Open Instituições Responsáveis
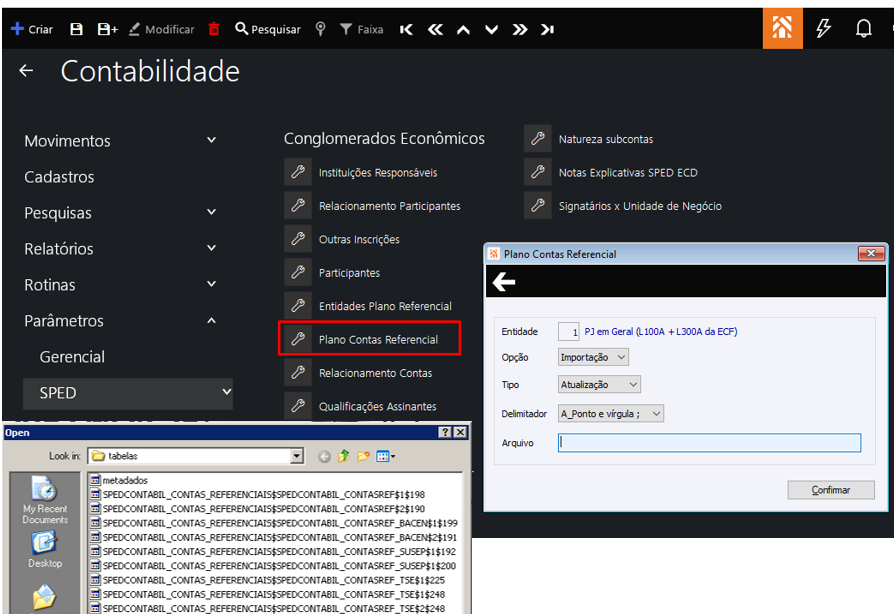894x615 pixels. coord(377,173)
